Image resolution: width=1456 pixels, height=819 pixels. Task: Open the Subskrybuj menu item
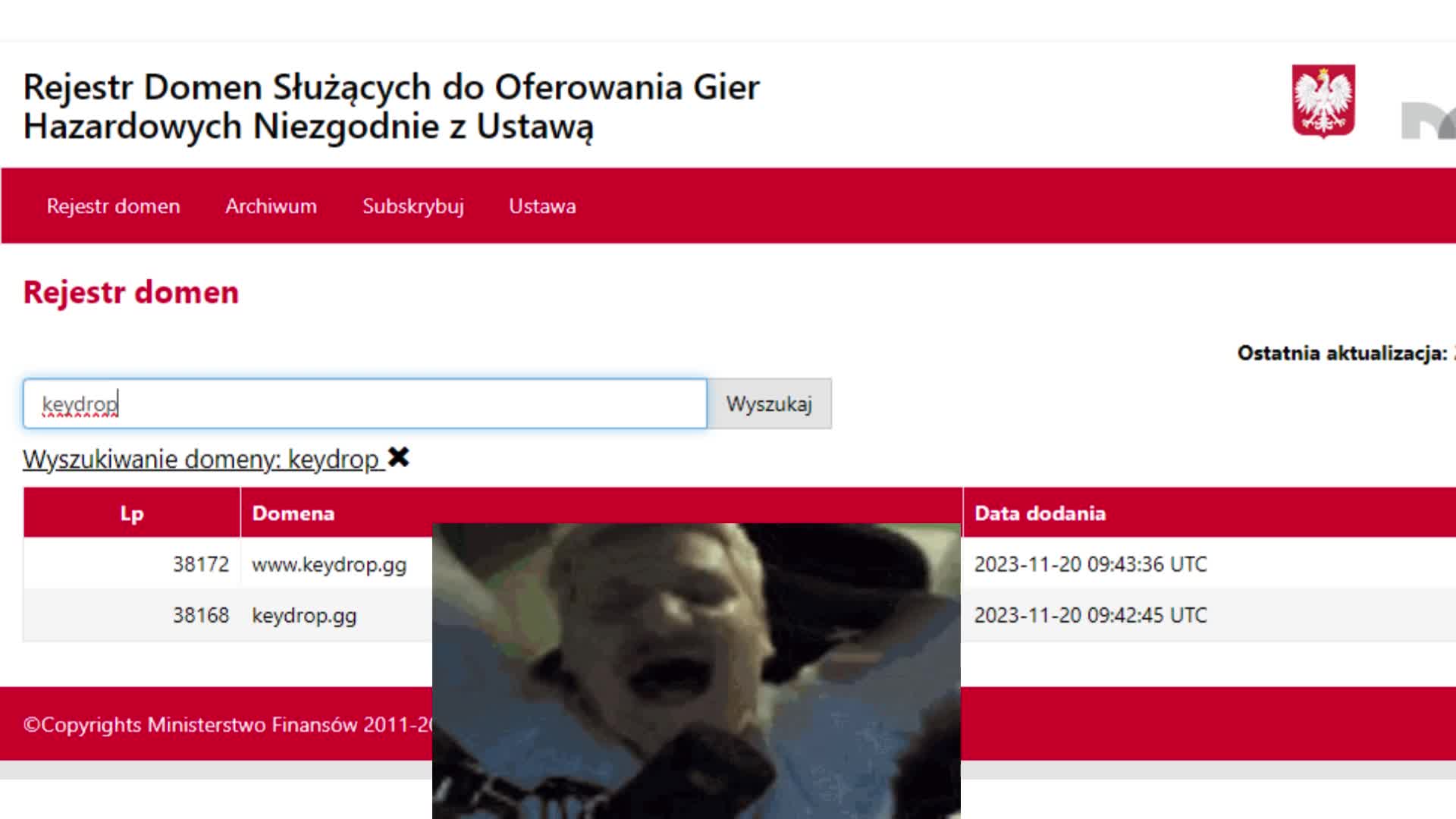pos(413,206)
